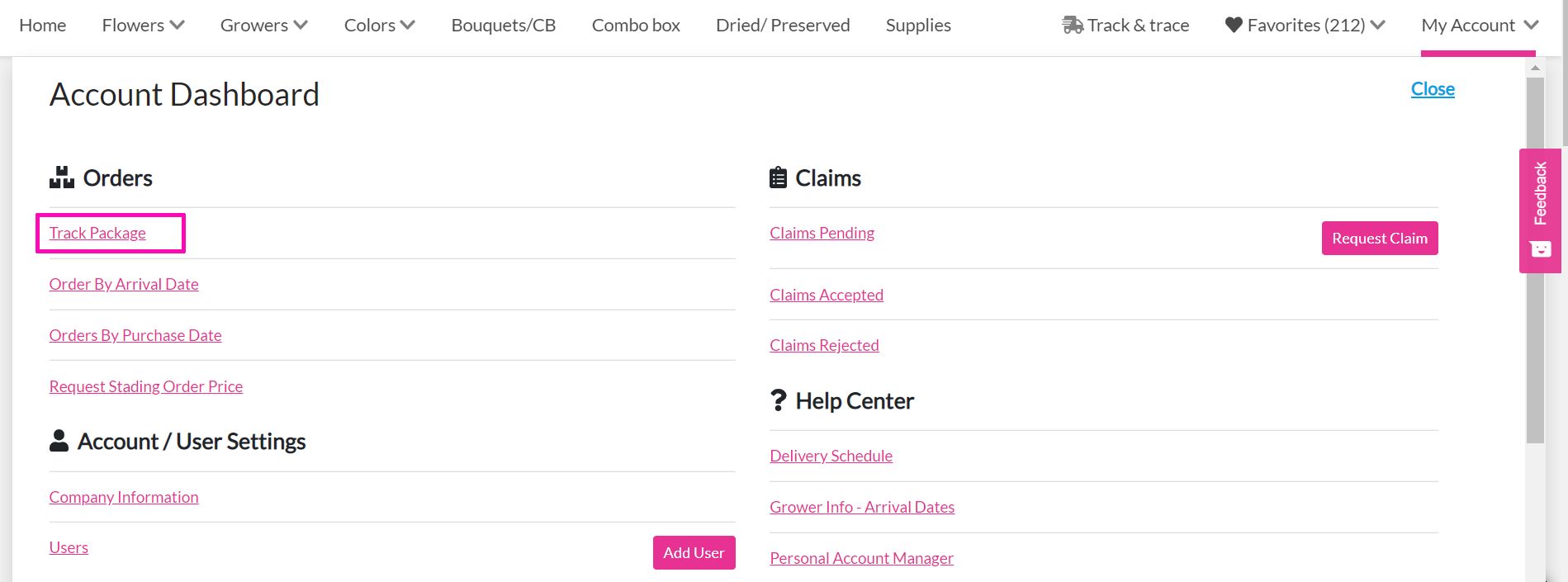Select the Home menu item
Viewport: 1568px width, 582px height.
coord(42,24)
